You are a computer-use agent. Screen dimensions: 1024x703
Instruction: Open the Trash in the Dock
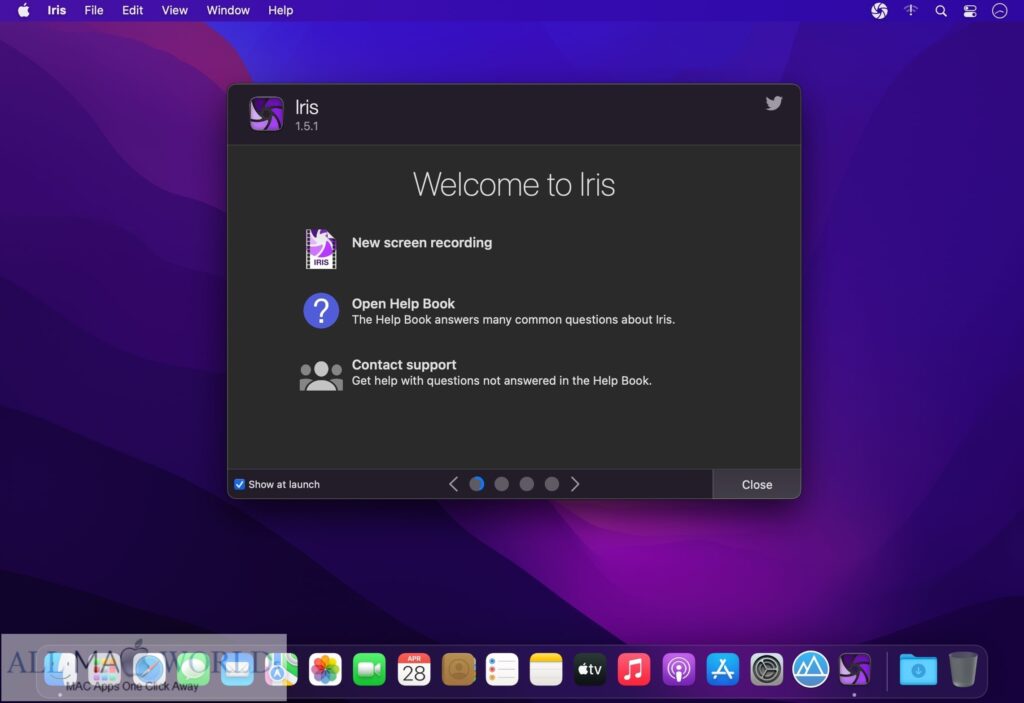[x=963, y=670]
